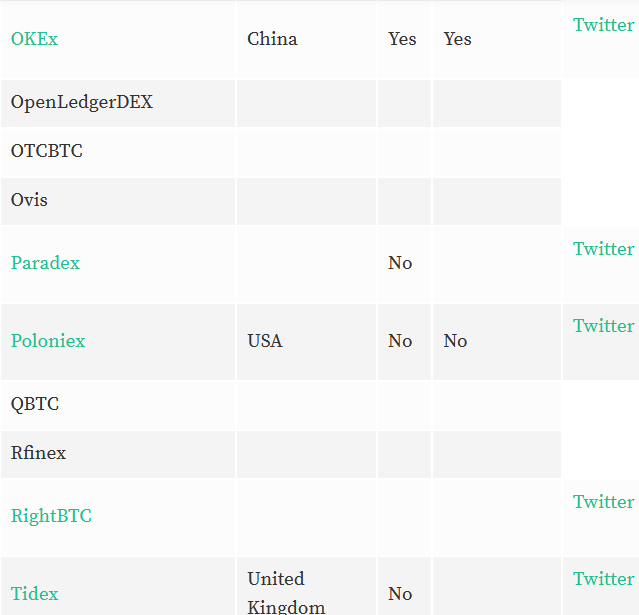Open the Poloniex exchange link
This screenshot has width=639, height=615.
coord(48,341)
